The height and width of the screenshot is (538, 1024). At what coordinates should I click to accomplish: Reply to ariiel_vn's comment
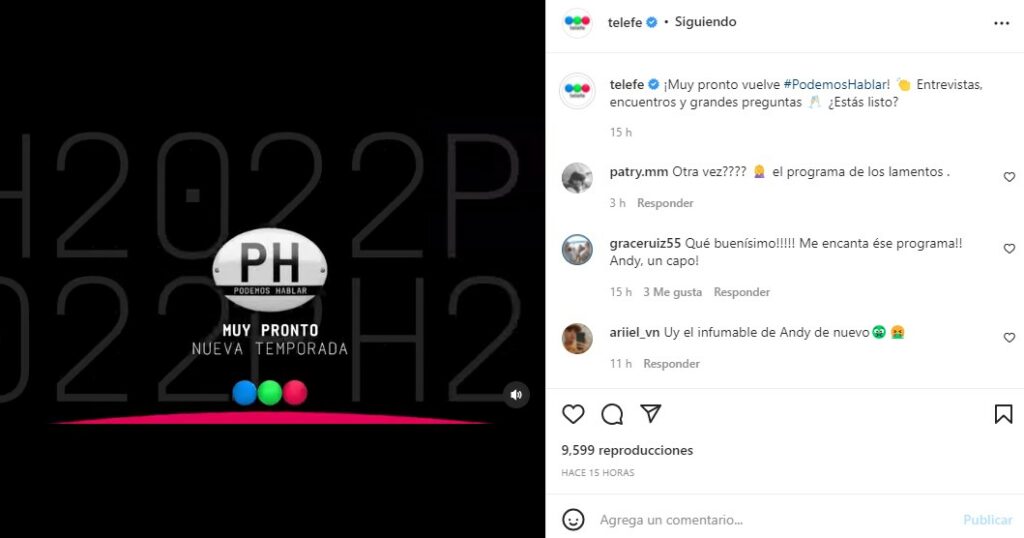tap(671, 364)
